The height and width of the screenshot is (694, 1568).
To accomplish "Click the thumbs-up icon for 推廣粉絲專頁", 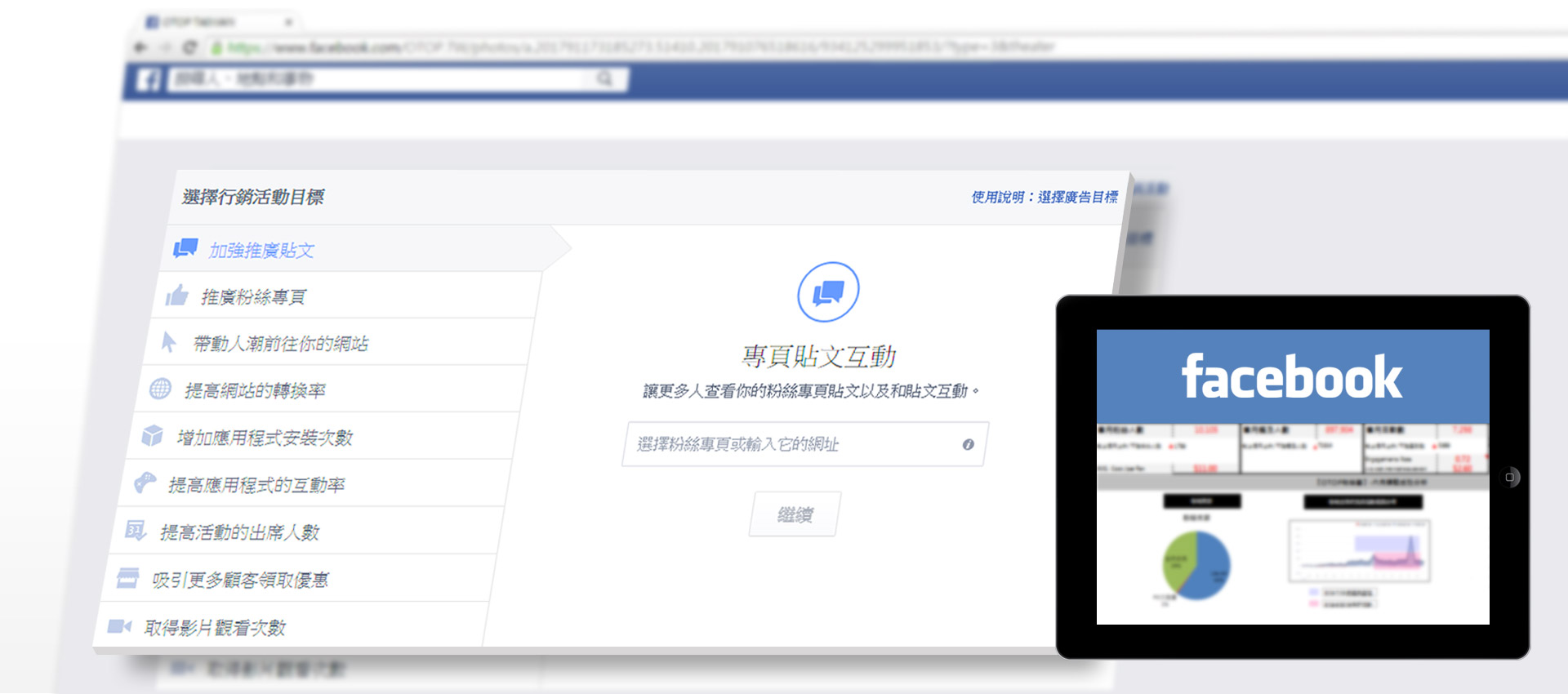I will (177, 295).
